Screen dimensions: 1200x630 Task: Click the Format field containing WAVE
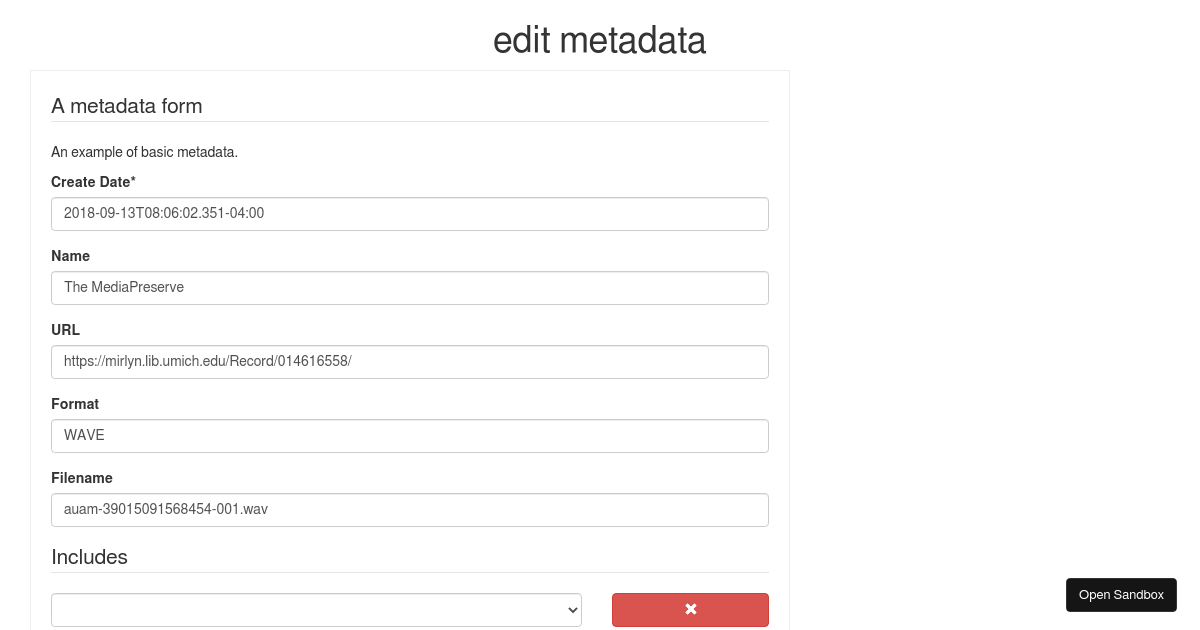[409, 435]
